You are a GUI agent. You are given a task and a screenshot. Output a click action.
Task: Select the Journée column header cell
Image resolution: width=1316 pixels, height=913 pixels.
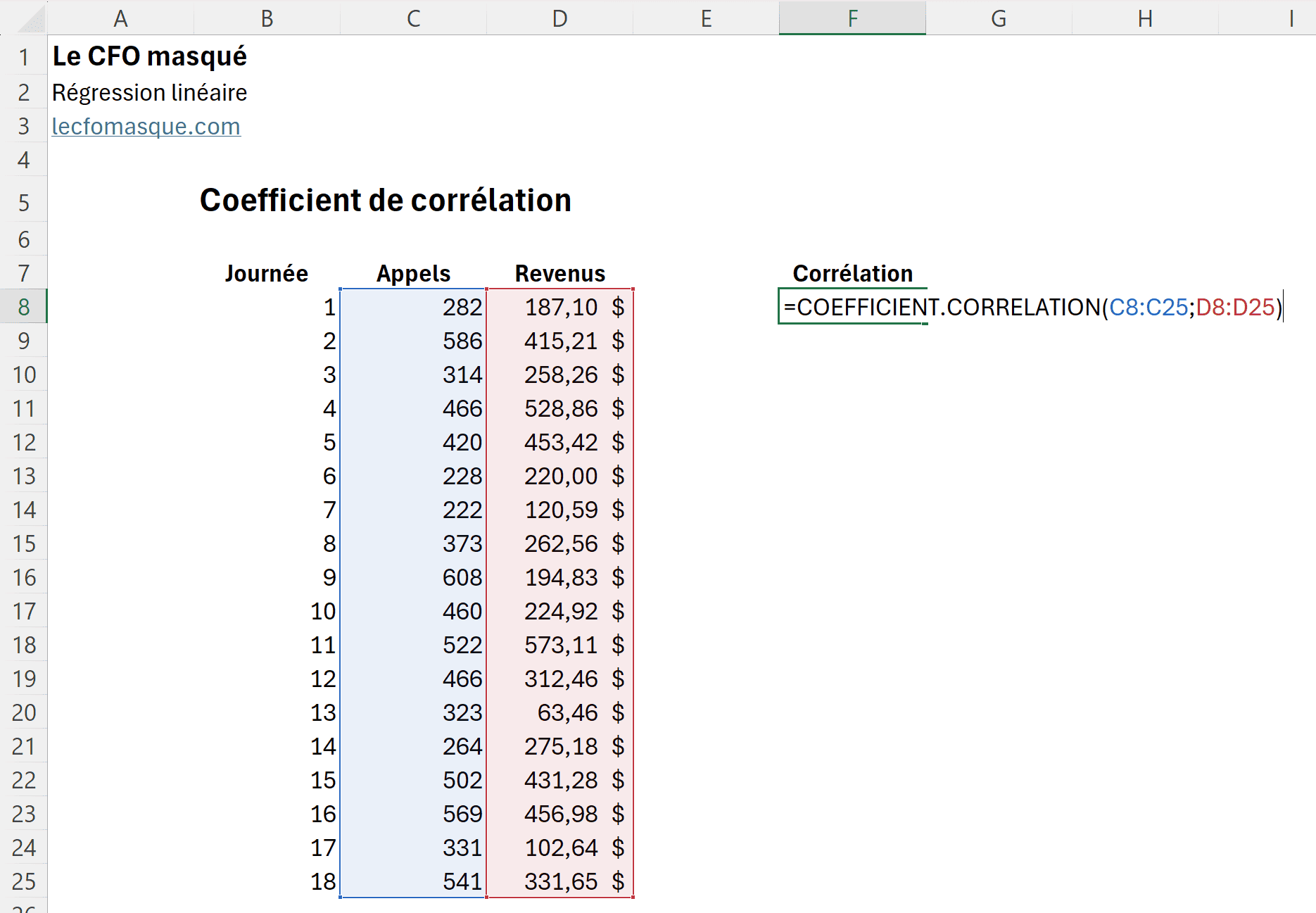tap(267, 273)
